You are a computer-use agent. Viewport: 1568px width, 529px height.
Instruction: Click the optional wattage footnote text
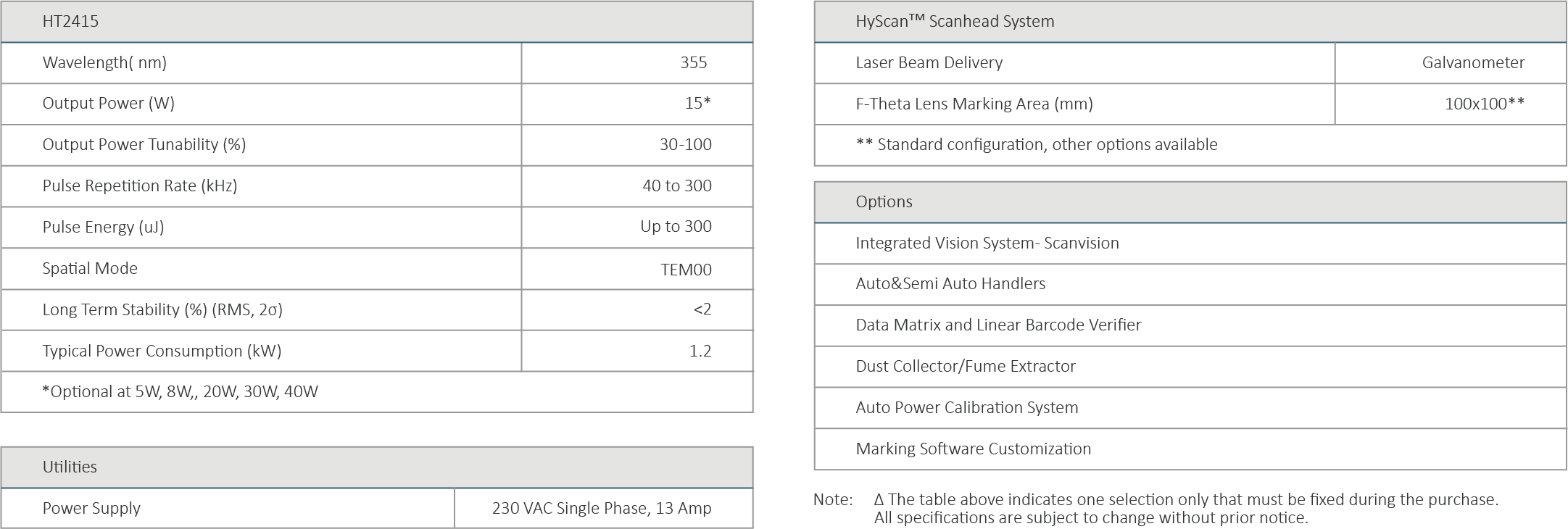click(x=180, y=392)
